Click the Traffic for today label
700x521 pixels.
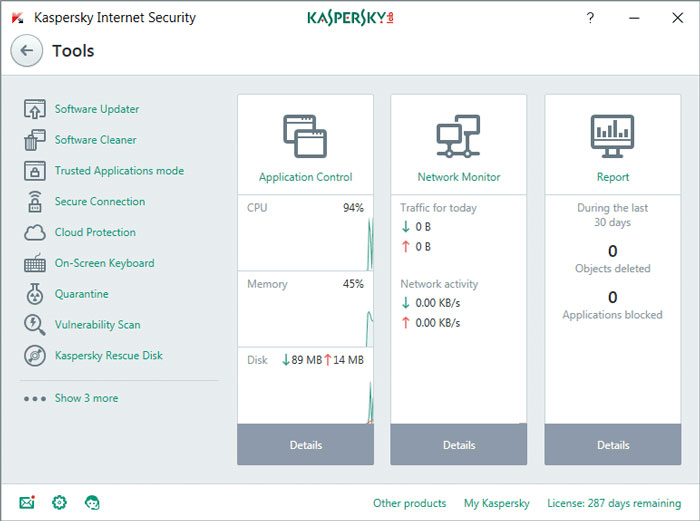pos(438,208)
